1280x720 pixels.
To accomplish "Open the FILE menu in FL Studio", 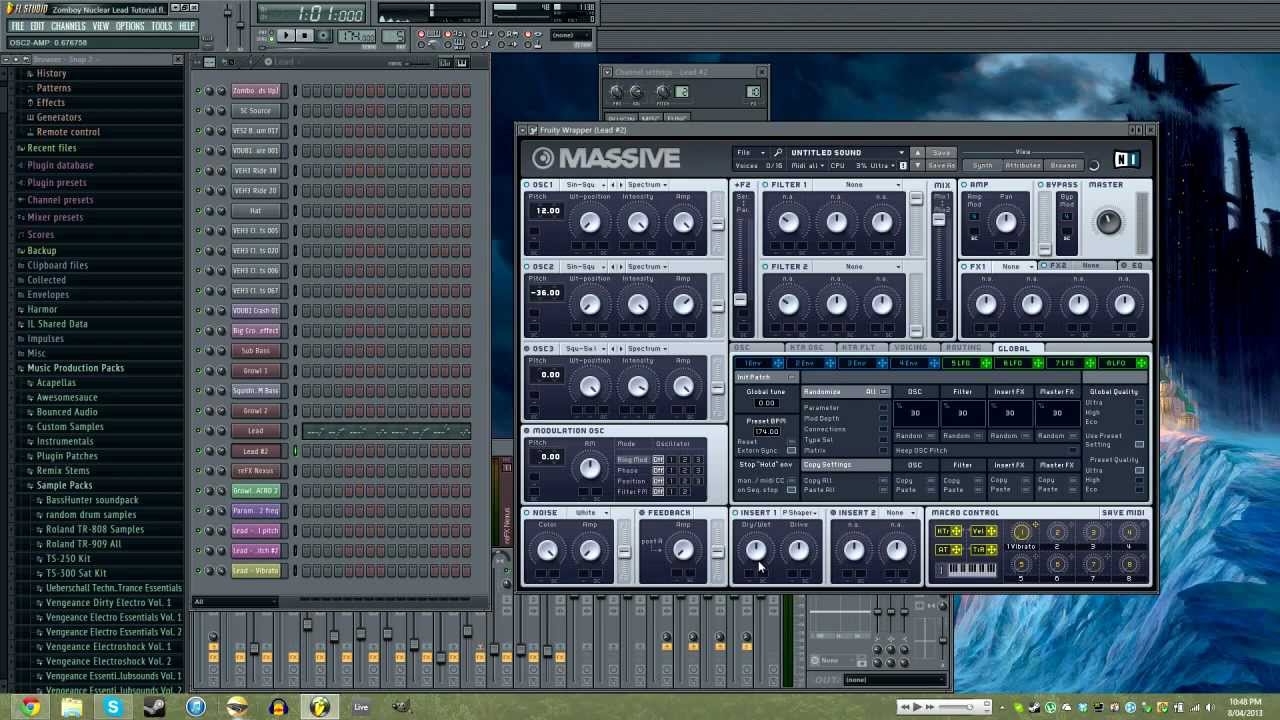I will 17,26.
